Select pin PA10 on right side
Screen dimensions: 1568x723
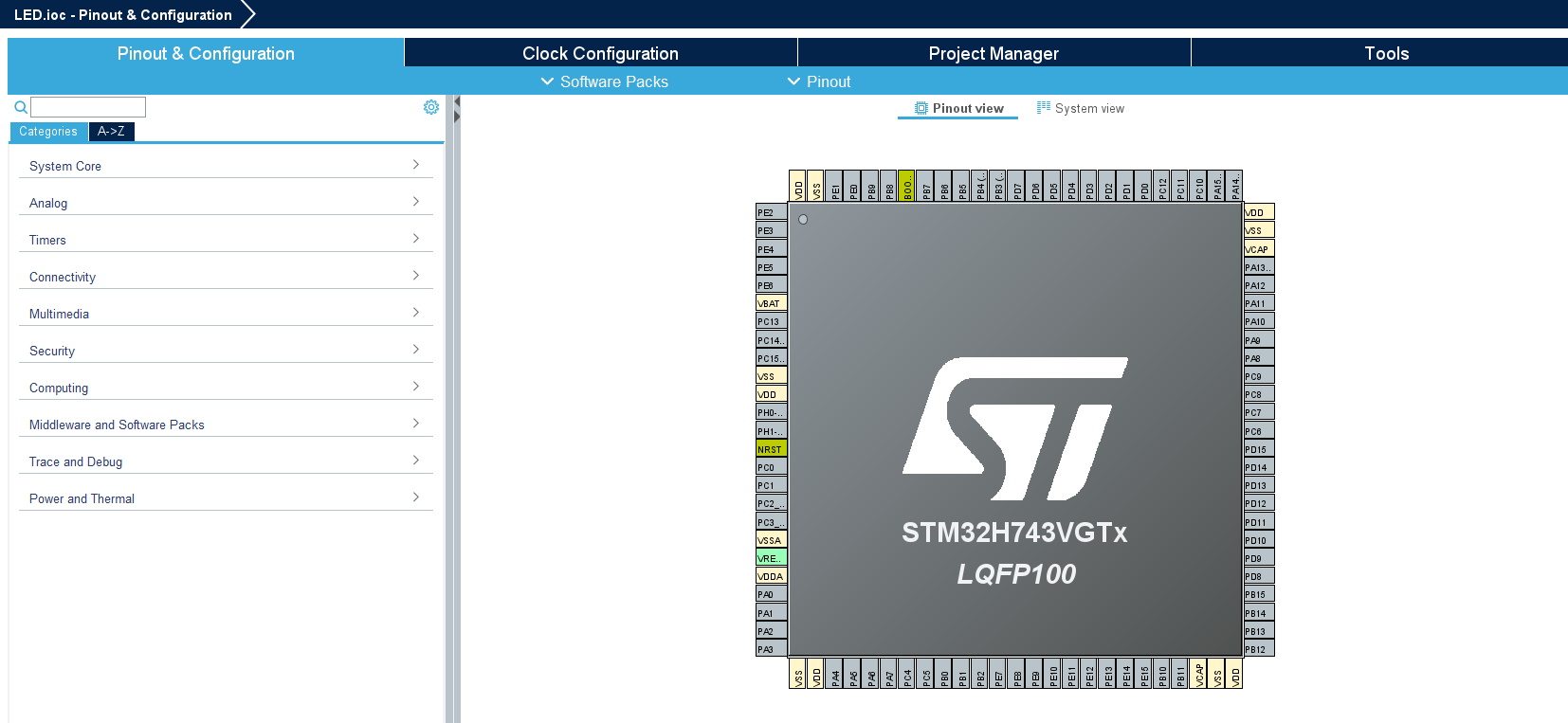1259,321
